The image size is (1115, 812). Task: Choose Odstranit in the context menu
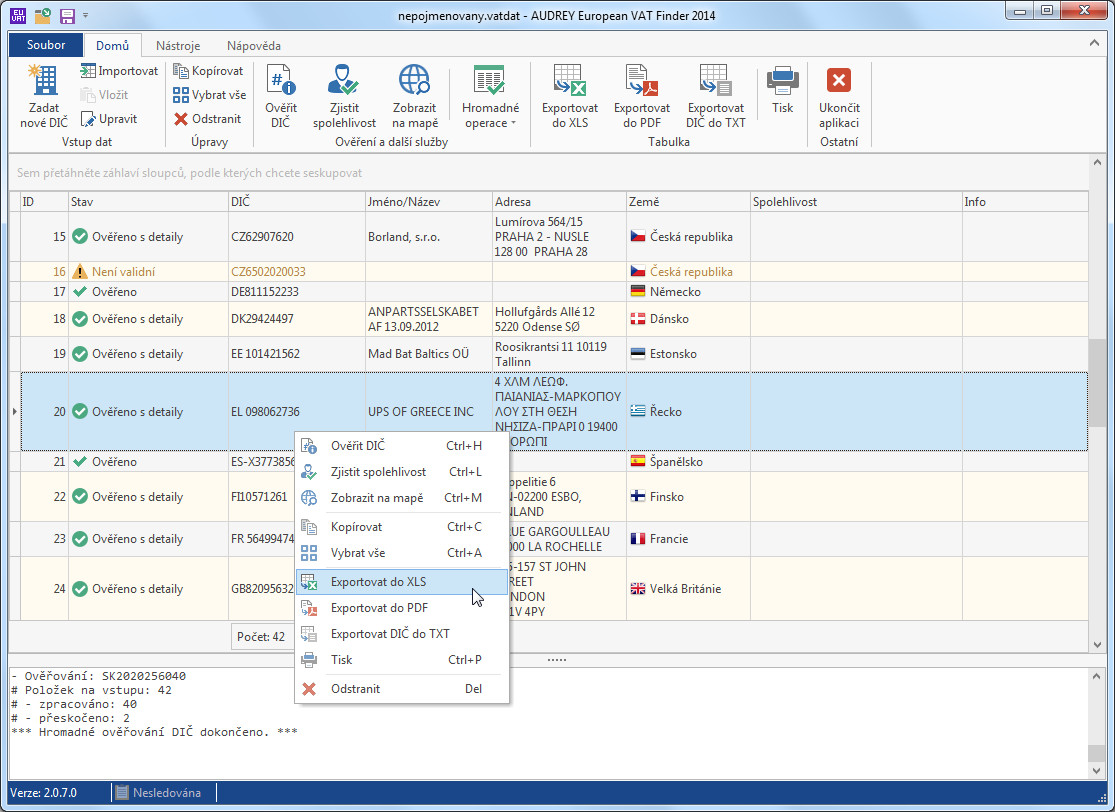402,689
